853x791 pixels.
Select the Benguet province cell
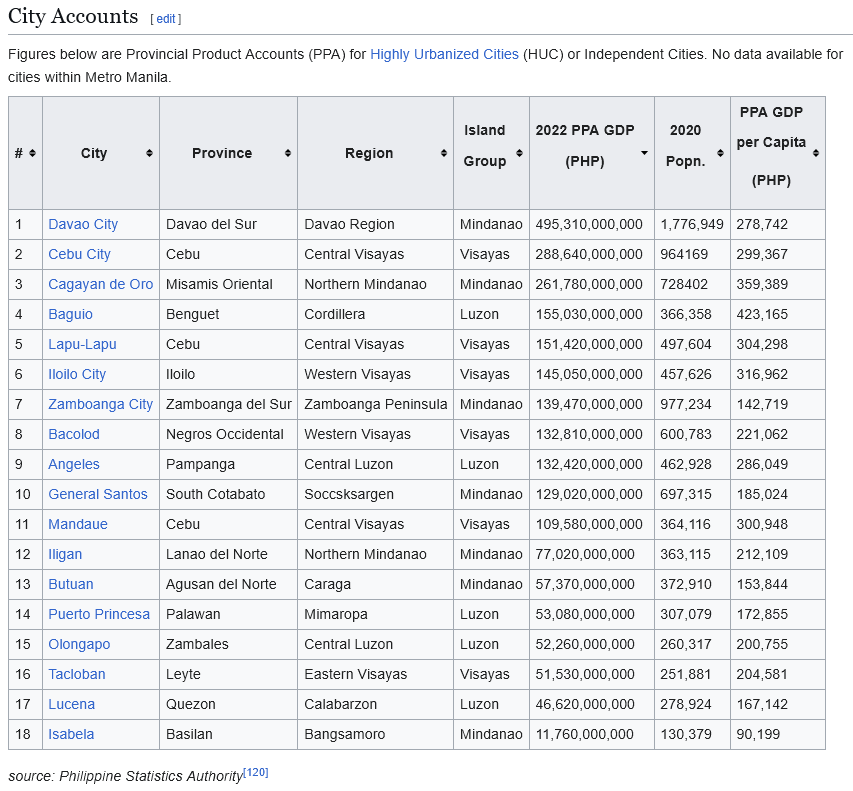228,314
